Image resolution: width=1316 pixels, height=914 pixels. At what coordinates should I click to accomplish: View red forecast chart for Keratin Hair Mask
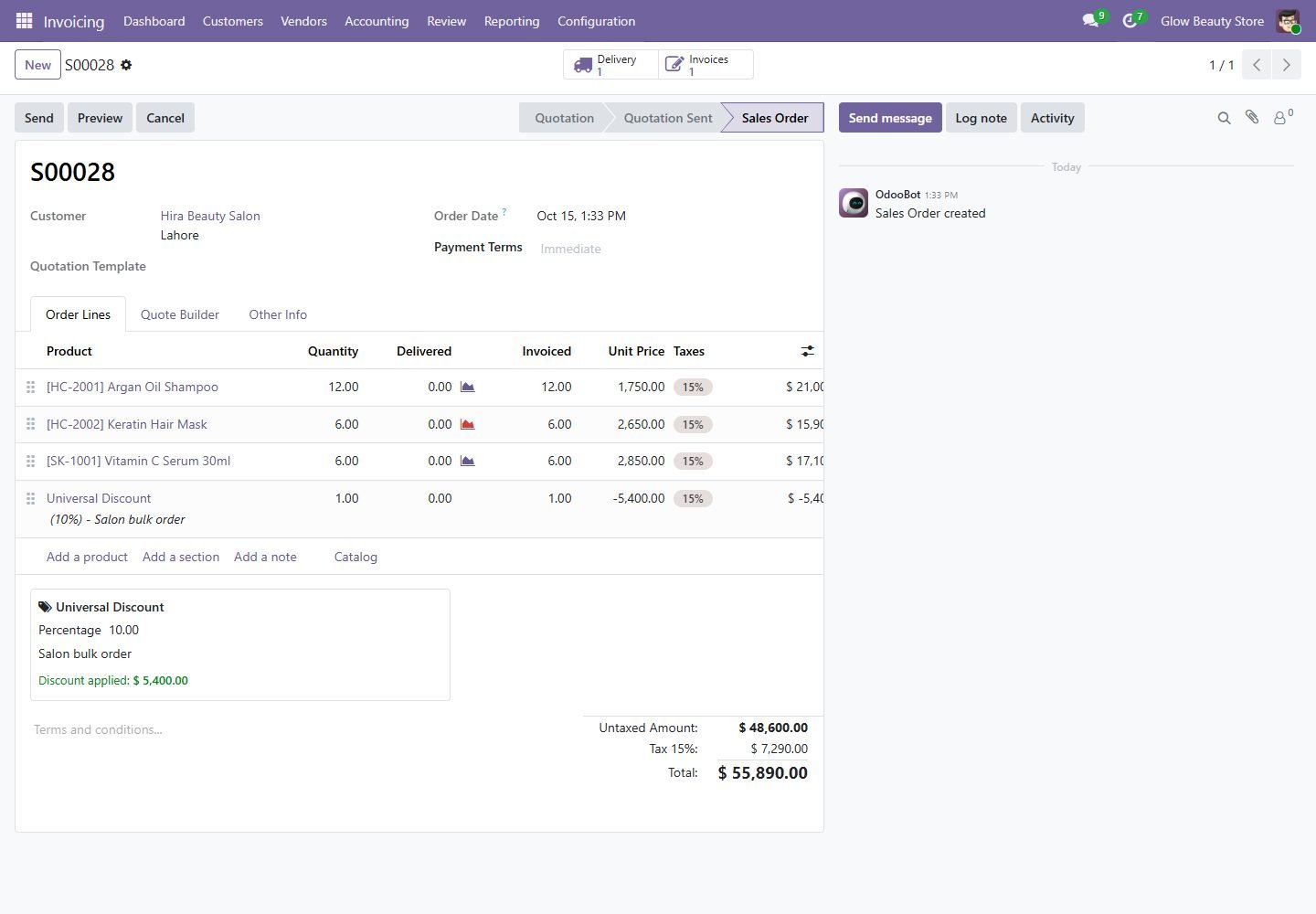(x=467, y=424)
